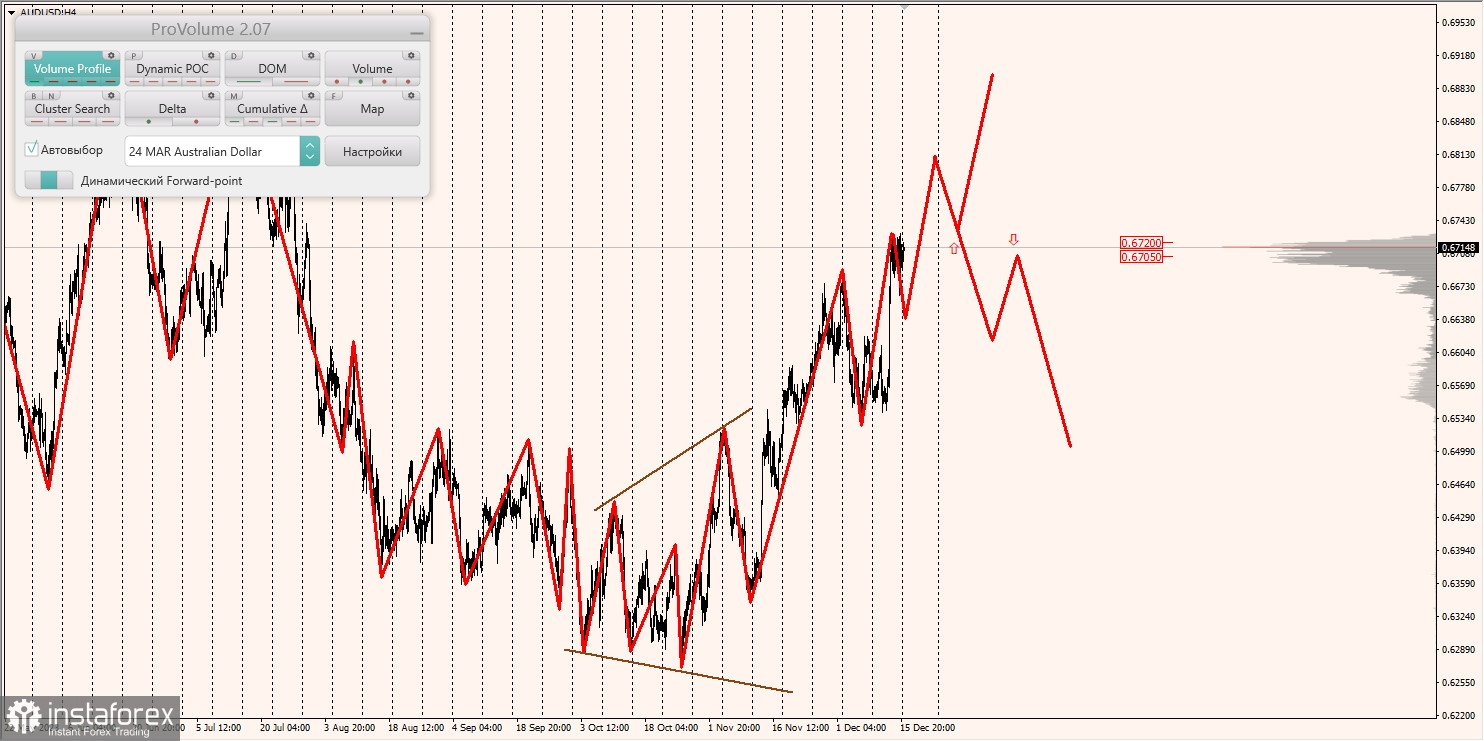Click the 15 Dec 20:00 time label
This screenshot has height=741, width=1484.
(x=927, y=728)
